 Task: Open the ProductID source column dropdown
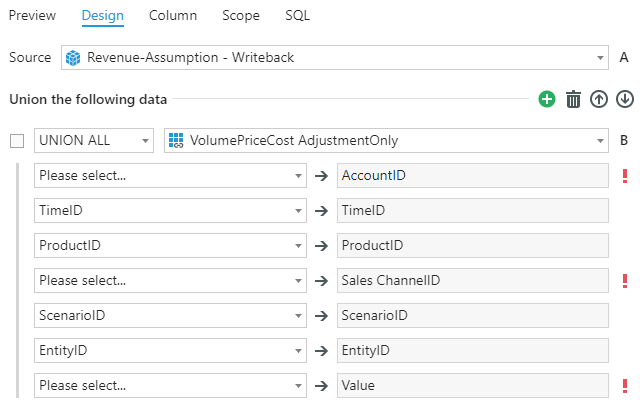170,246
